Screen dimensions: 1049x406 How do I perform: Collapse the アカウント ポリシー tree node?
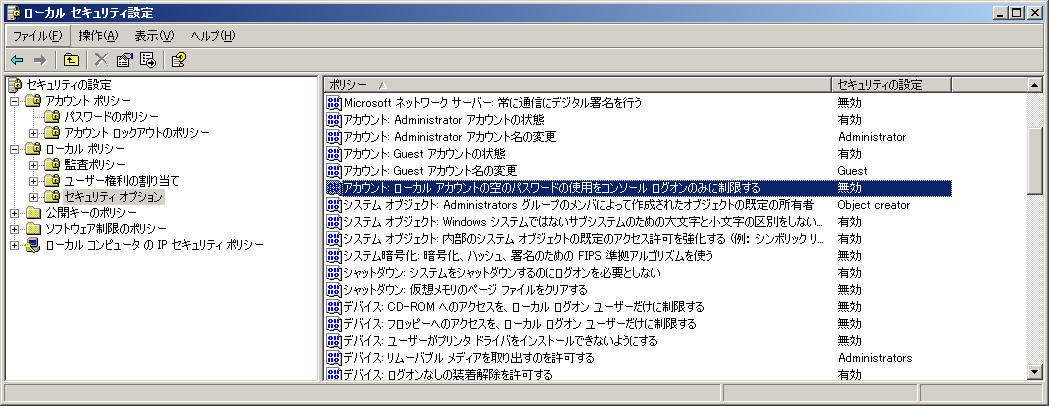click(15, 101)
